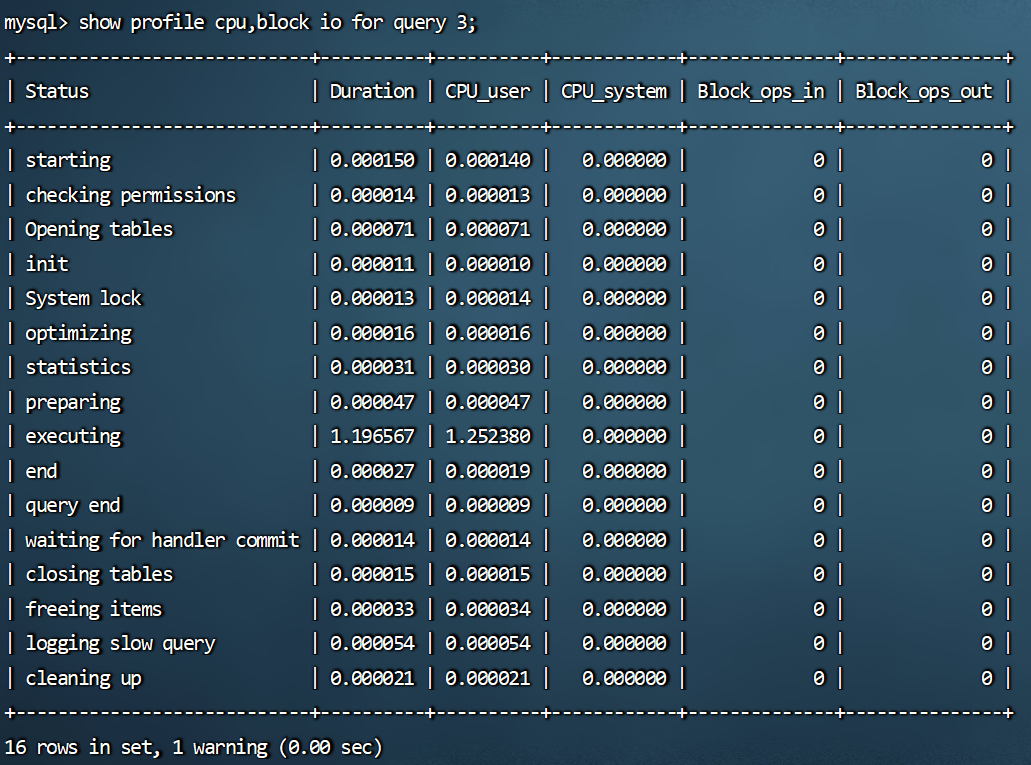Click the starting duration value 0.000150

[372, 160]
